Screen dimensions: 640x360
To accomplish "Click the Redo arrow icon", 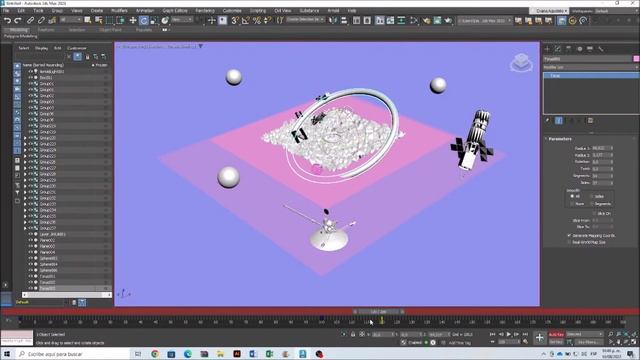I will 18,20.
